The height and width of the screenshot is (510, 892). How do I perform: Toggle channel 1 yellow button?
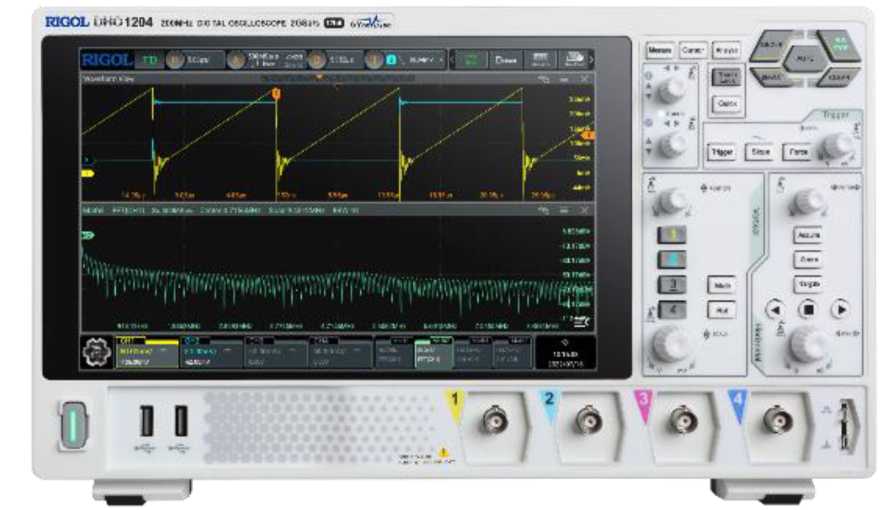tap(673, 234)
